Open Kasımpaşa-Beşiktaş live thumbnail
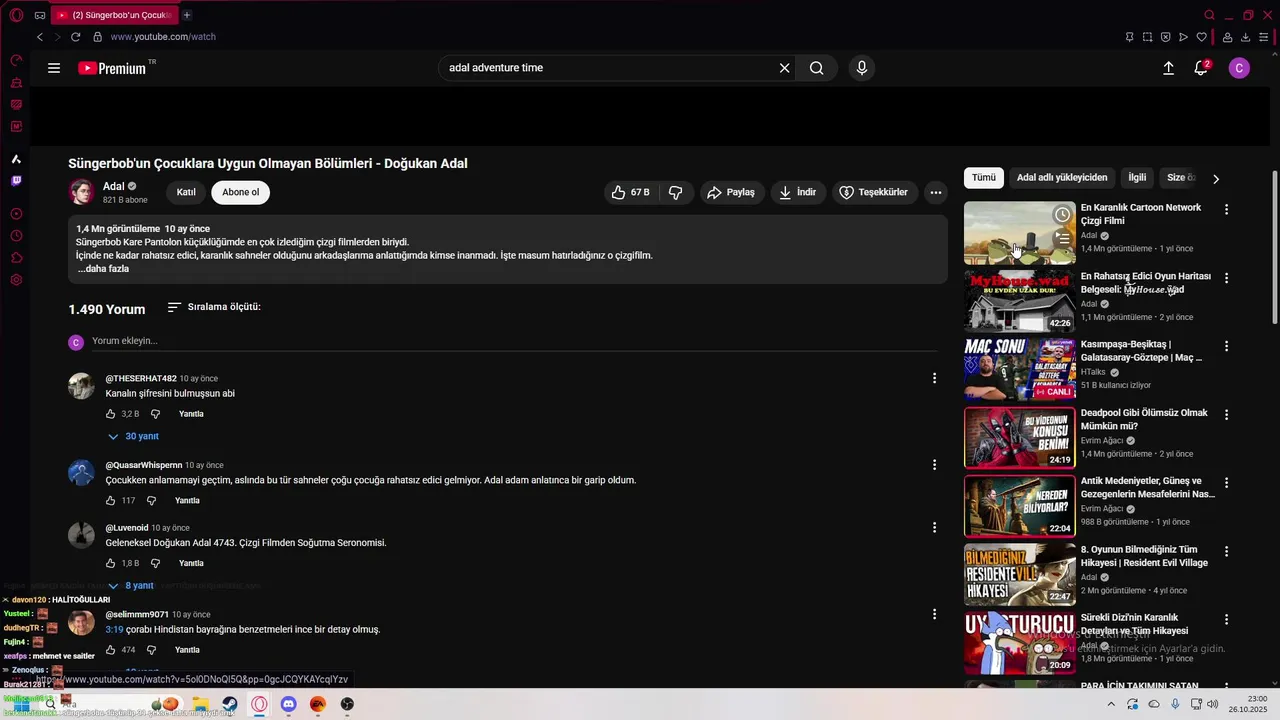This screenshot has height=720, width=1280. coord(1019,369)
